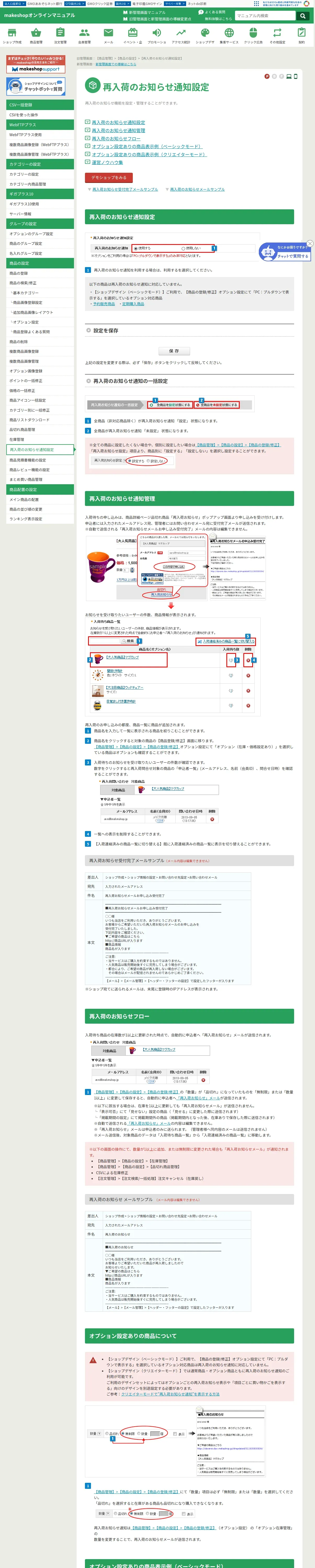Open the 新管理画面での情報はこちら link

pos(116,64)
